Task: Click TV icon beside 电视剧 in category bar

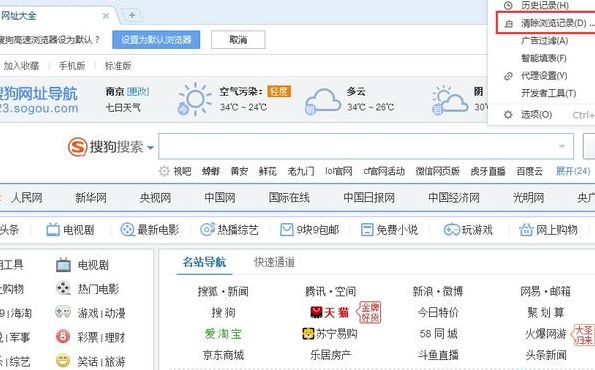Action: tap(53, 230)
